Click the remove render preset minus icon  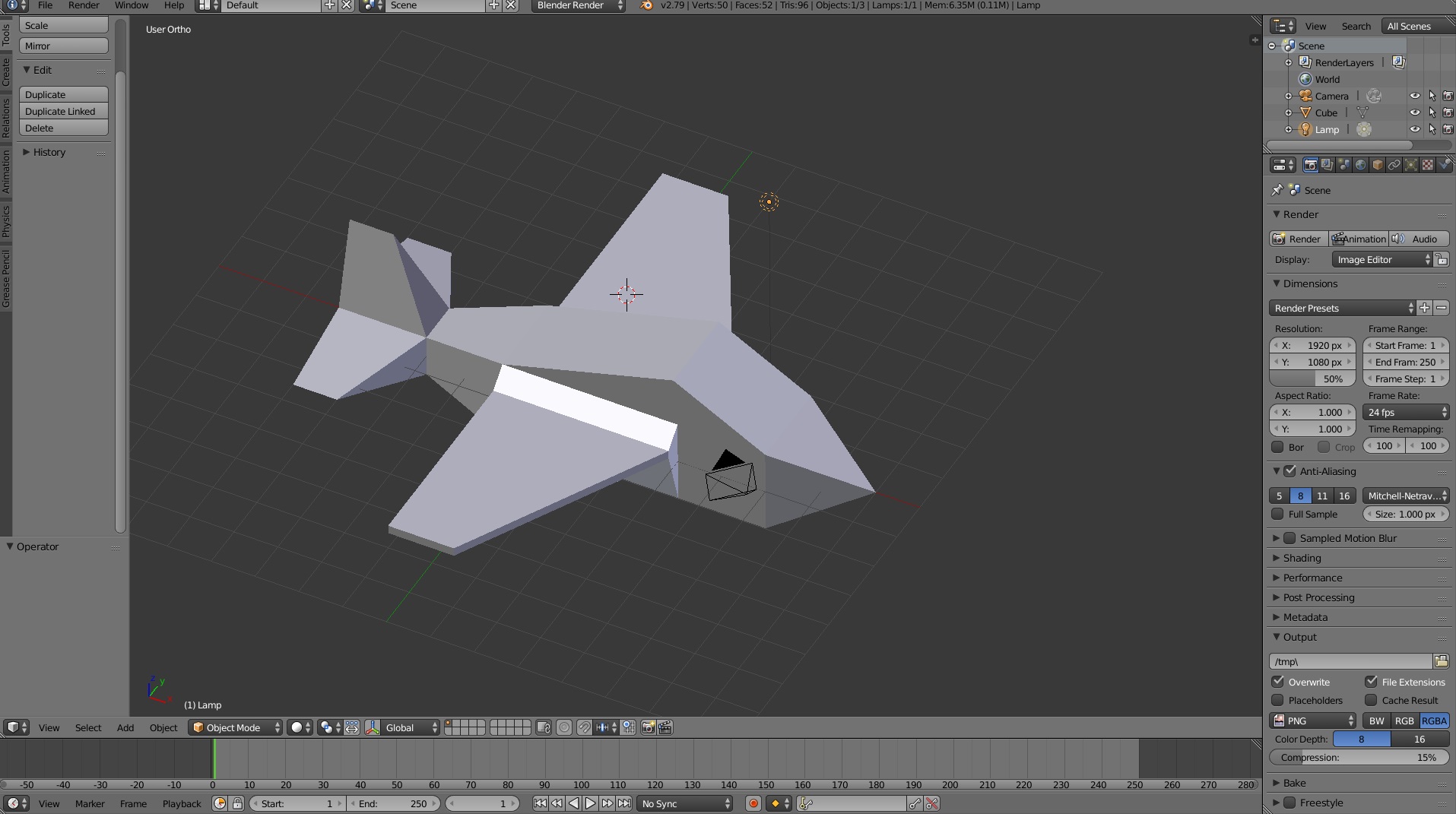coord(1442,308)
